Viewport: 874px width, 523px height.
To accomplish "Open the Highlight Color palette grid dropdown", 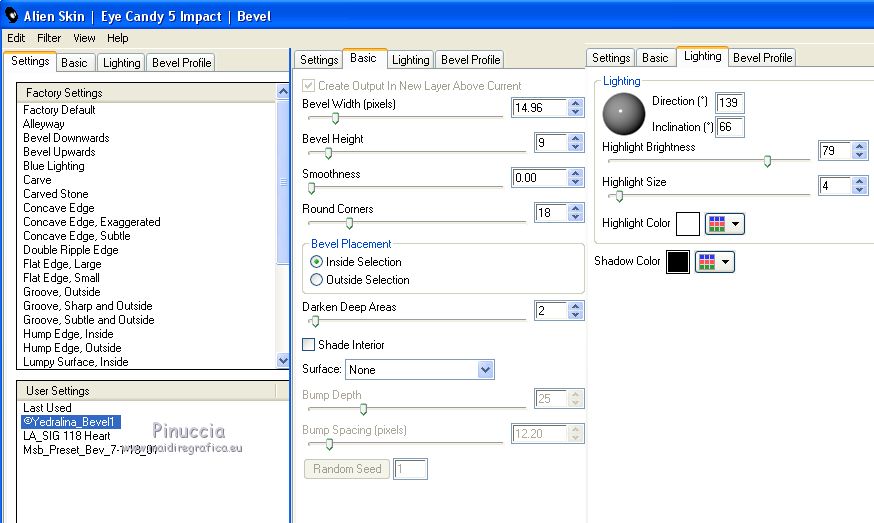I will 725,224.
